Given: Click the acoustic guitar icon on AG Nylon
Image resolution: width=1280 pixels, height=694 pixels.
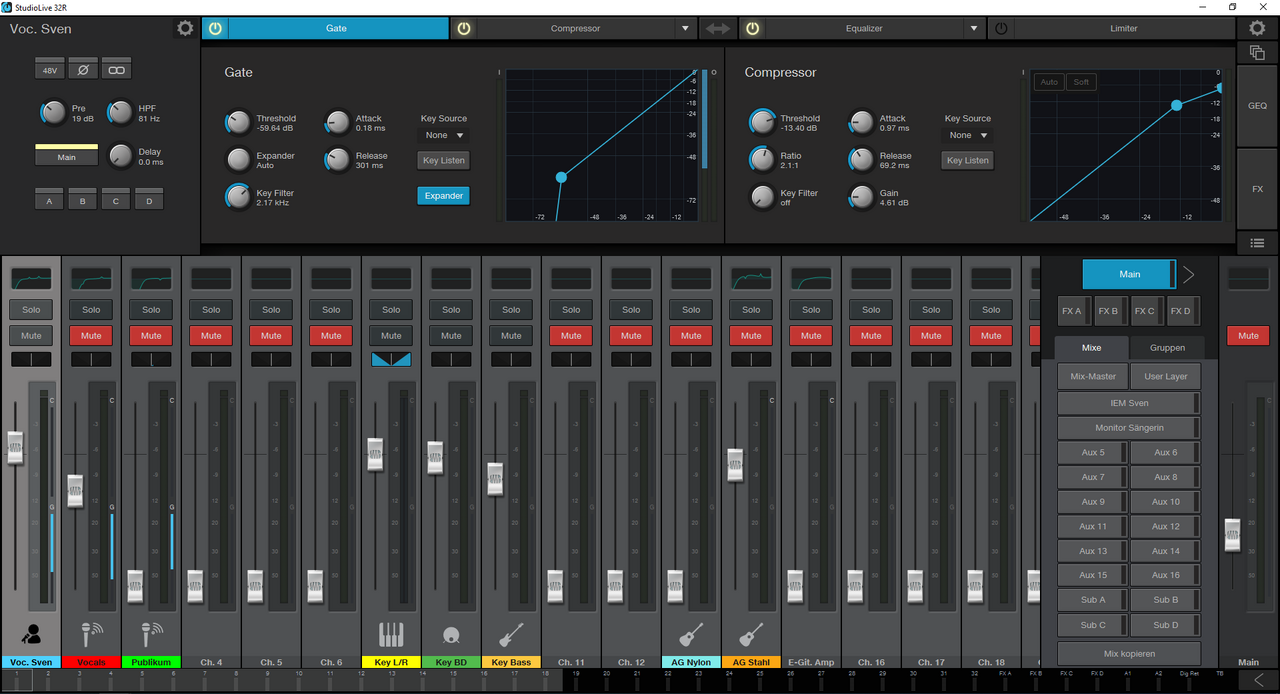Looking at the screenshot, I should (x=691, y=633).
